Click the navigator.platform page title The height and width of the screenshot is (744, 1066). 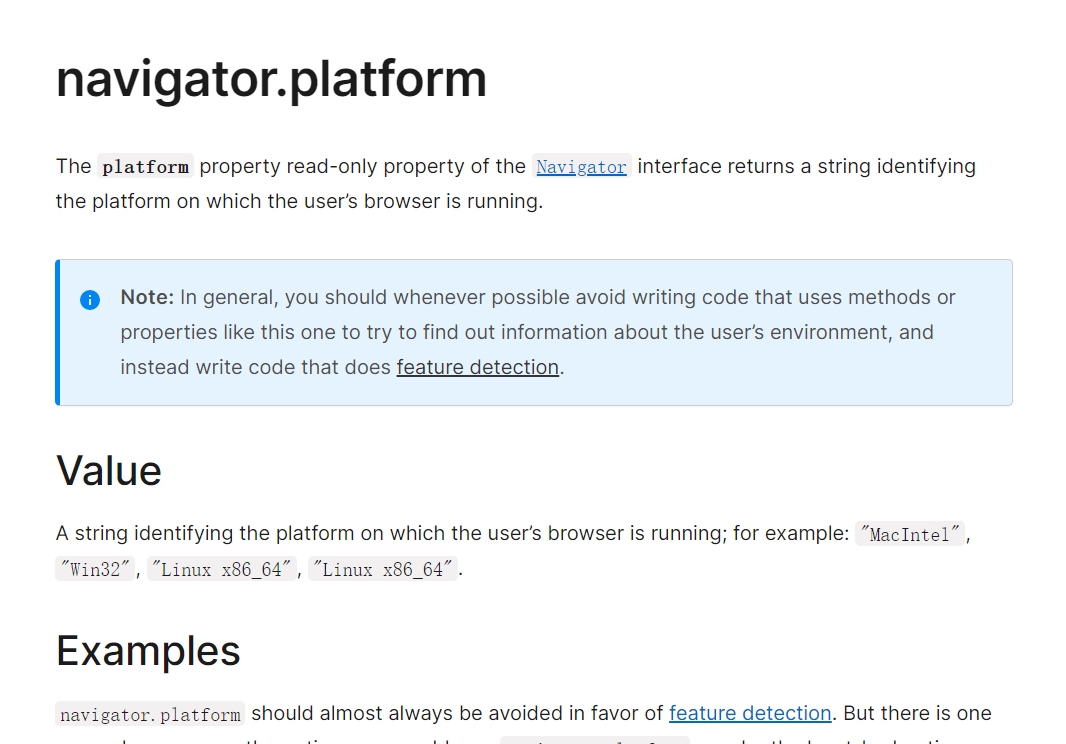pyautogui.click(x=271, y=79)
